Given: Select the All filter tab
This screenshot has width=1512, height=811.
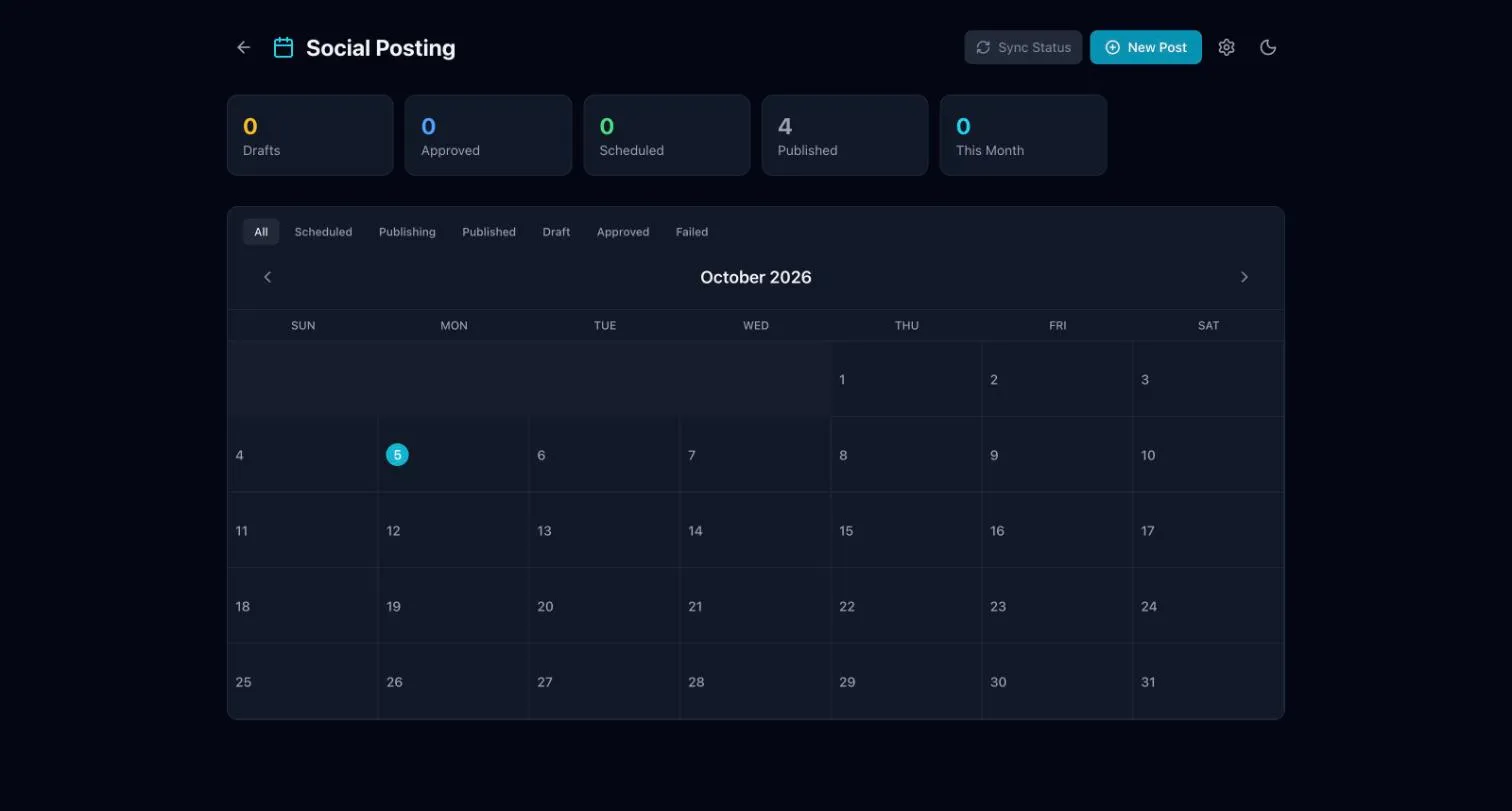Looking at the screenshot, I should (261, 232).
